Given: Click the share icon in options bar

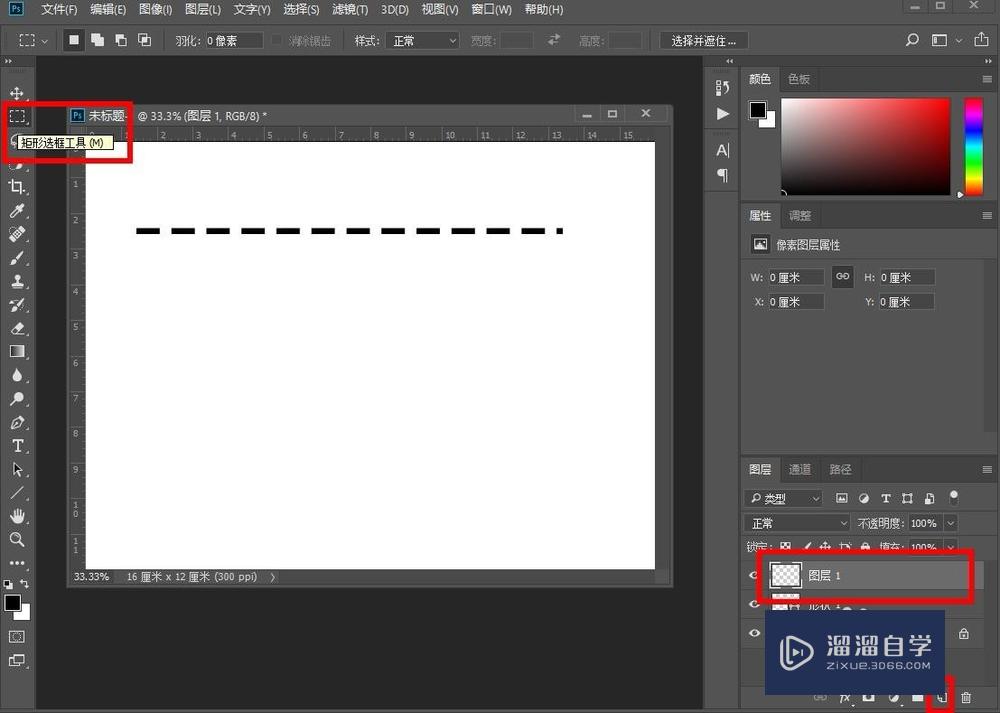Looking at the screenshot, I should coord(982,40).
